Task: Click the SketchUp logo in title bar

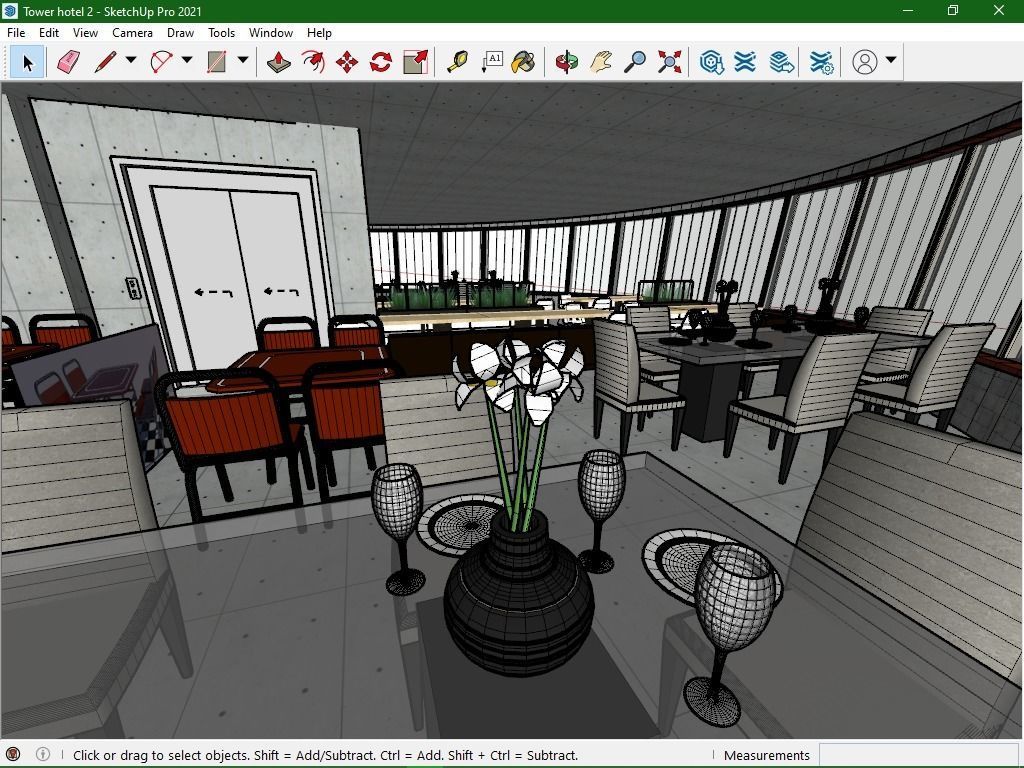Action: tap(10, 11)
